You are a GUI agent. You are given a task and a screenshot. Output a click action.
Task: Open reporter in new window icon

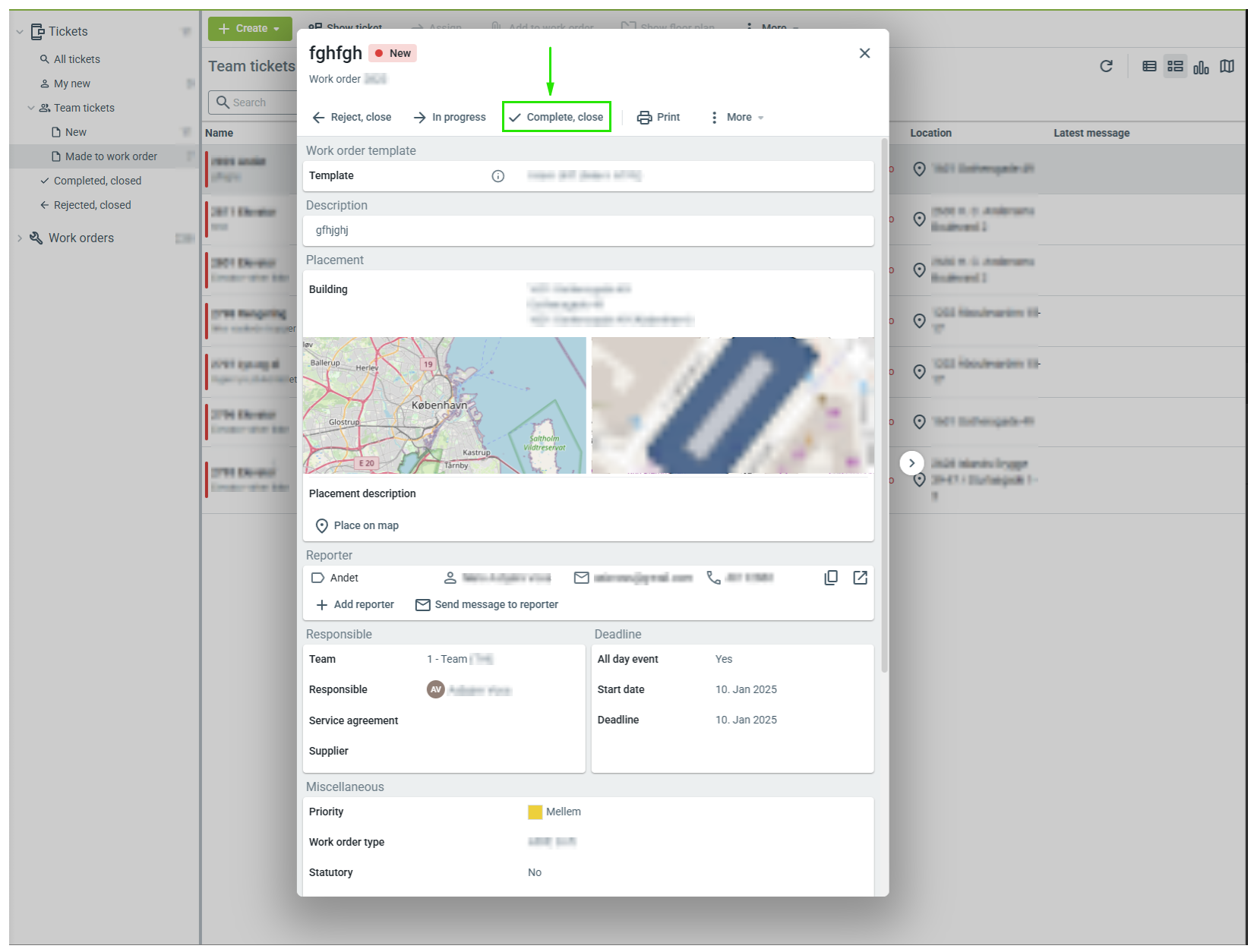click(860, 578)
